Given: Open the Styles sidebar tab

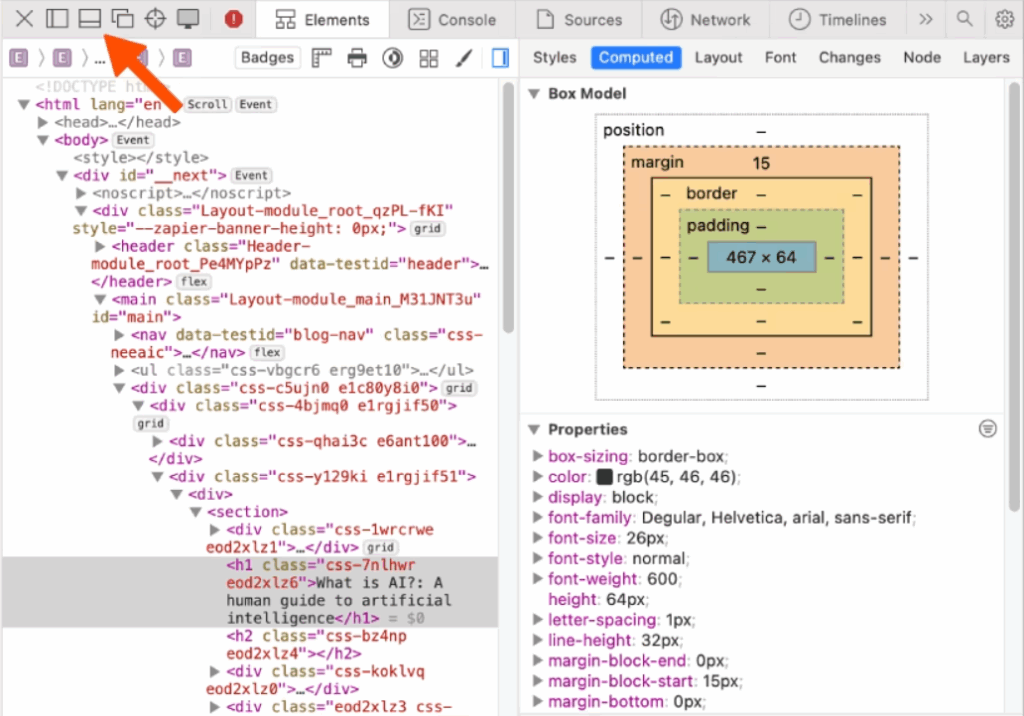Looking at the screenshot, I should (554, 57).
